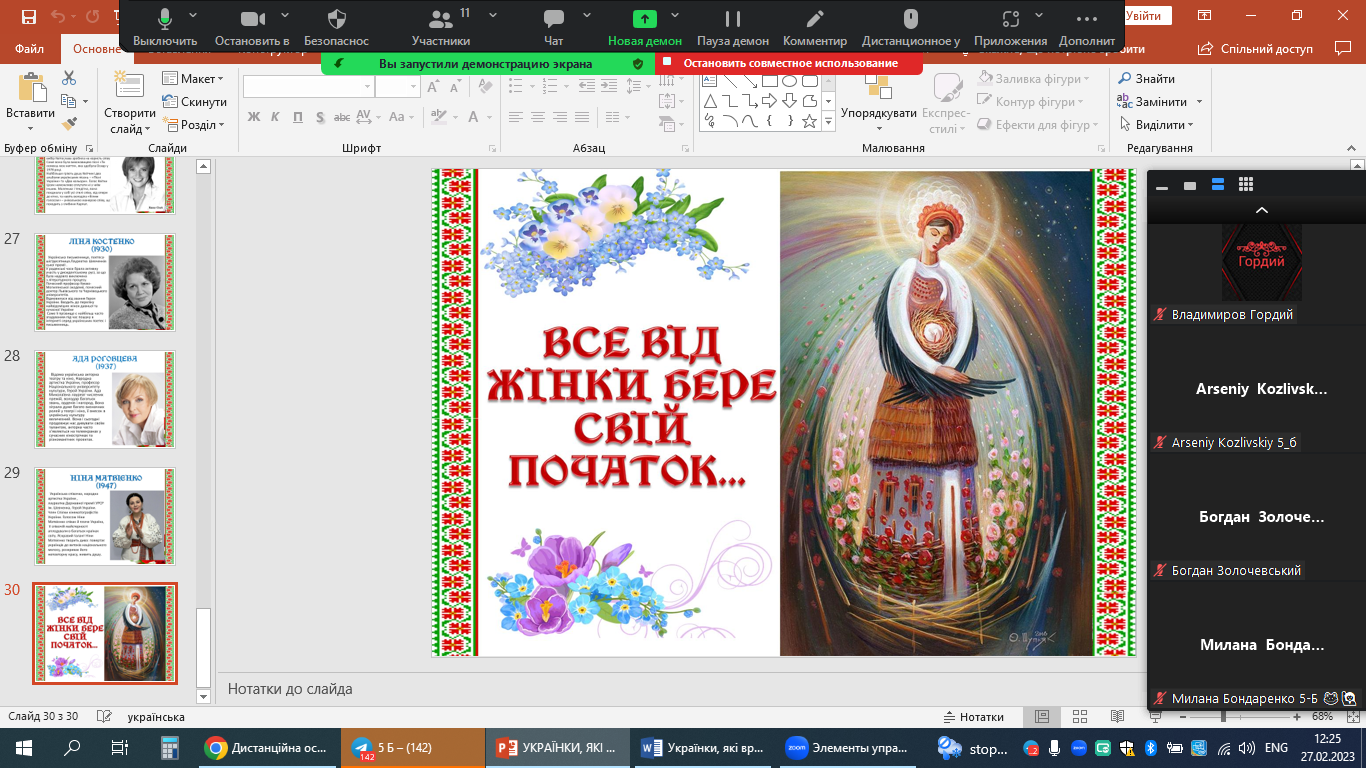Click Знайти find button
1366x768 pixels.
(x=1147, y=78)
